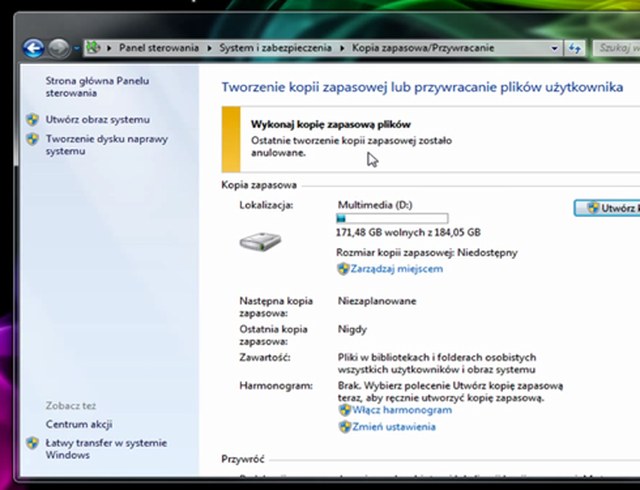The image size is (640, 490).
Task: Click the Control Panel icon in address bar
Action: 93,48
